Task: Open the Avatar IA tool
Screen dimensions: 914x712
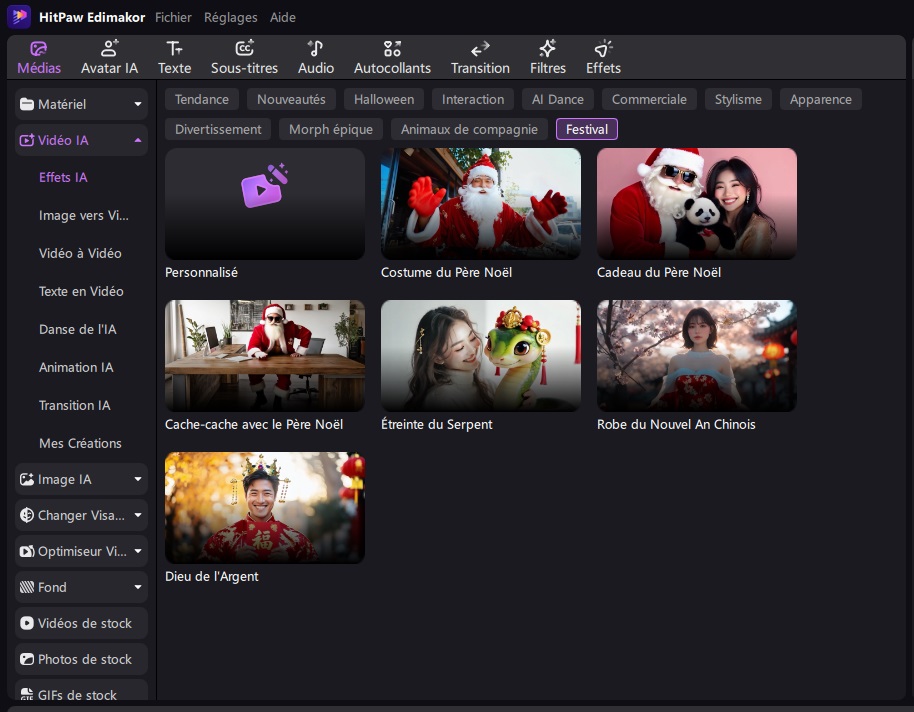Action: point(109,58)
